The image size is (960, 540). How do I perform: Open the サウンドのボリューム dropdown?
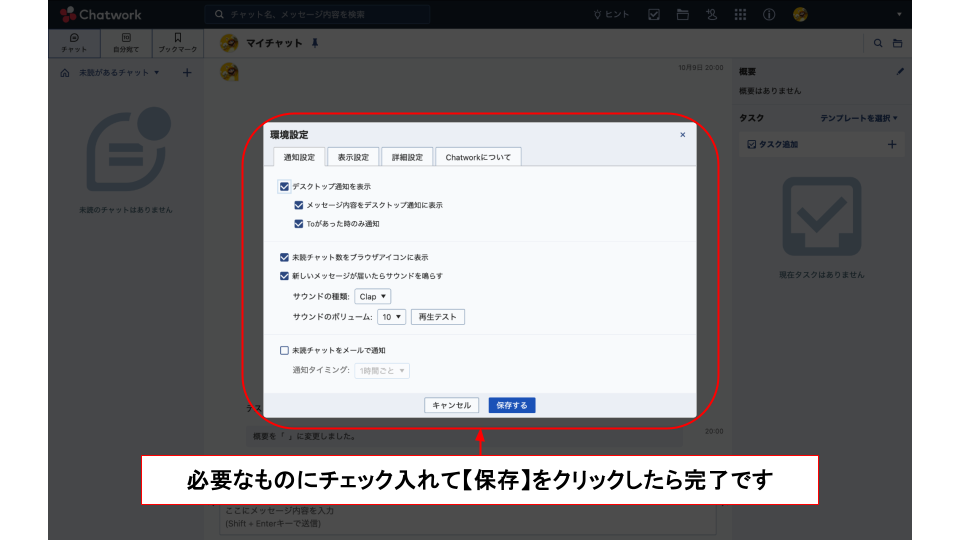coord(391,317)
